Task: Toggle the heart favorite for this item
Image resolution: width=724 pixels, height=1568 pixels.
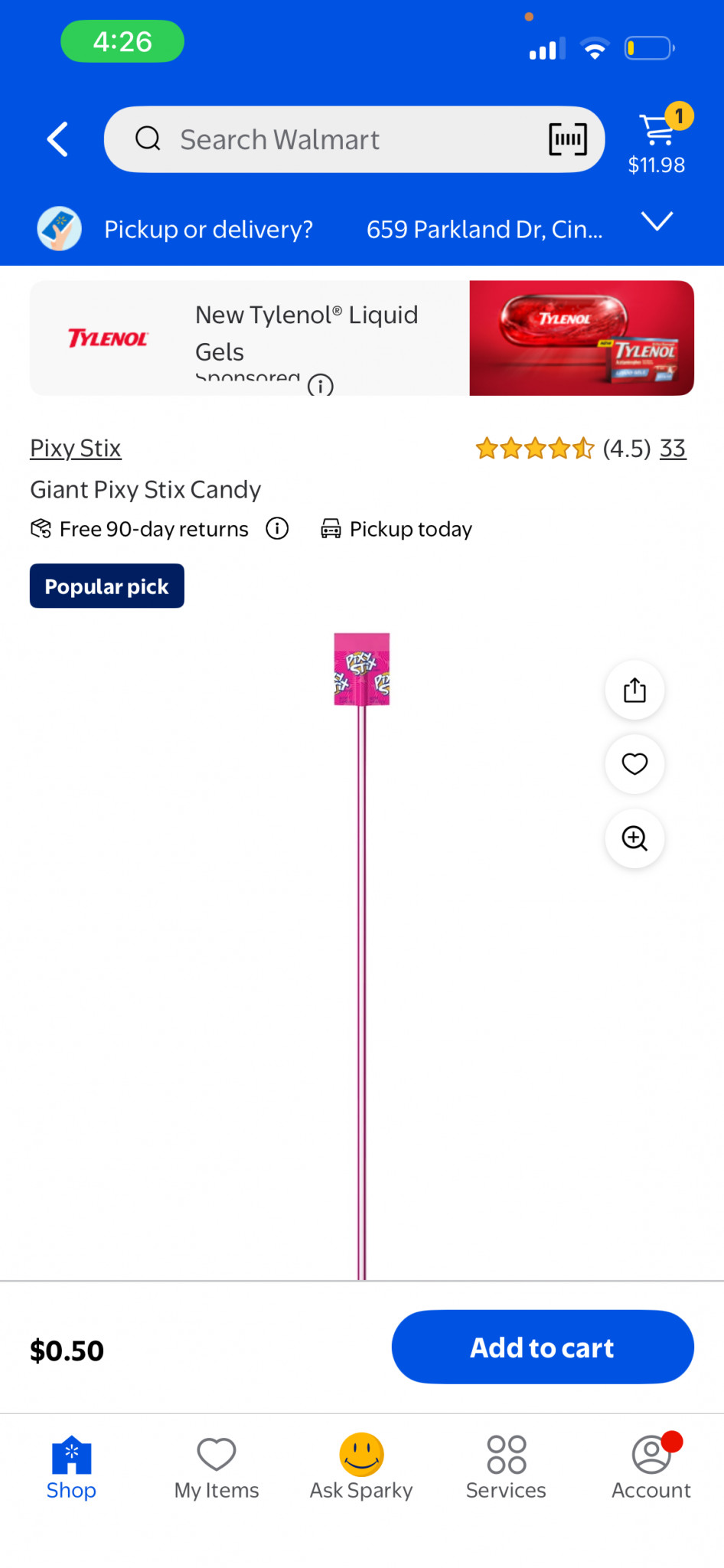Action: [x=634, y=764]
